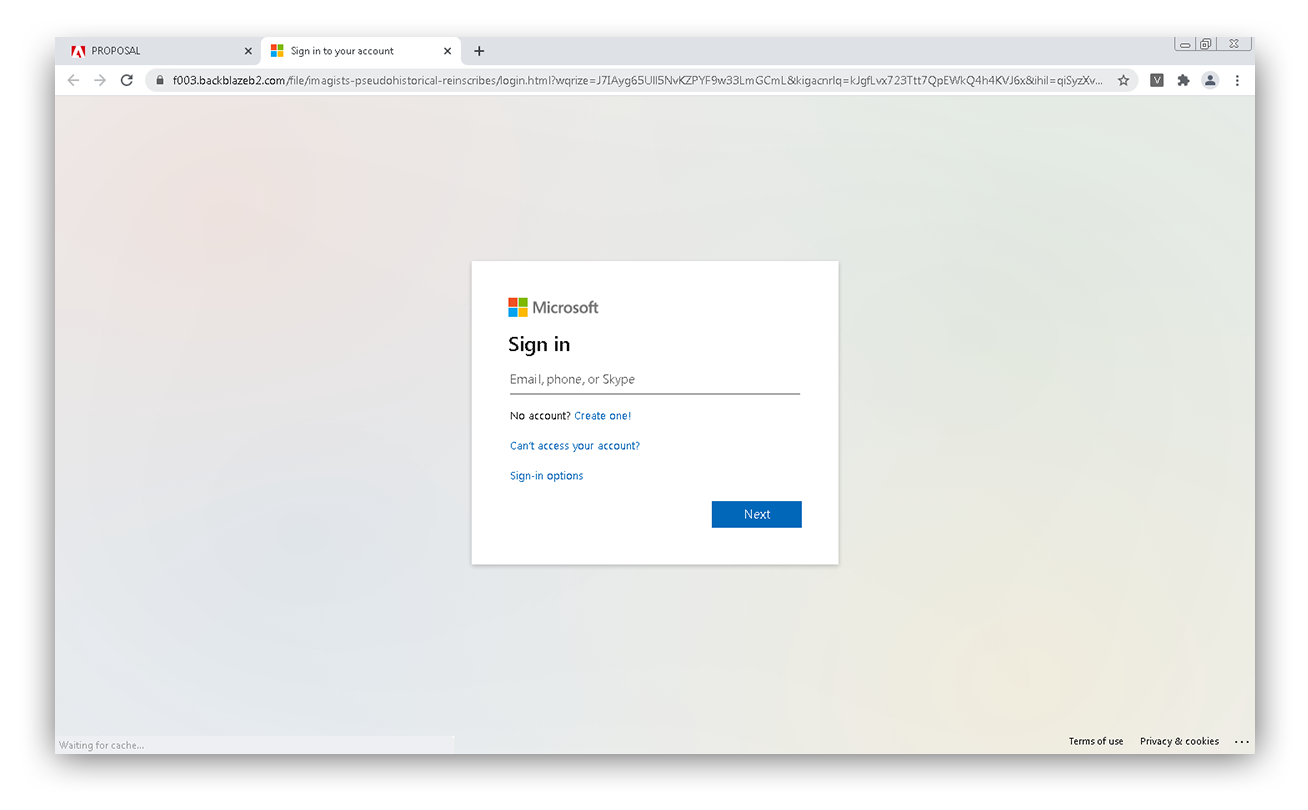The image size is (1308, 810).
Task: Click 'Waiting for cache...' status text
Action: pos(102,745)
